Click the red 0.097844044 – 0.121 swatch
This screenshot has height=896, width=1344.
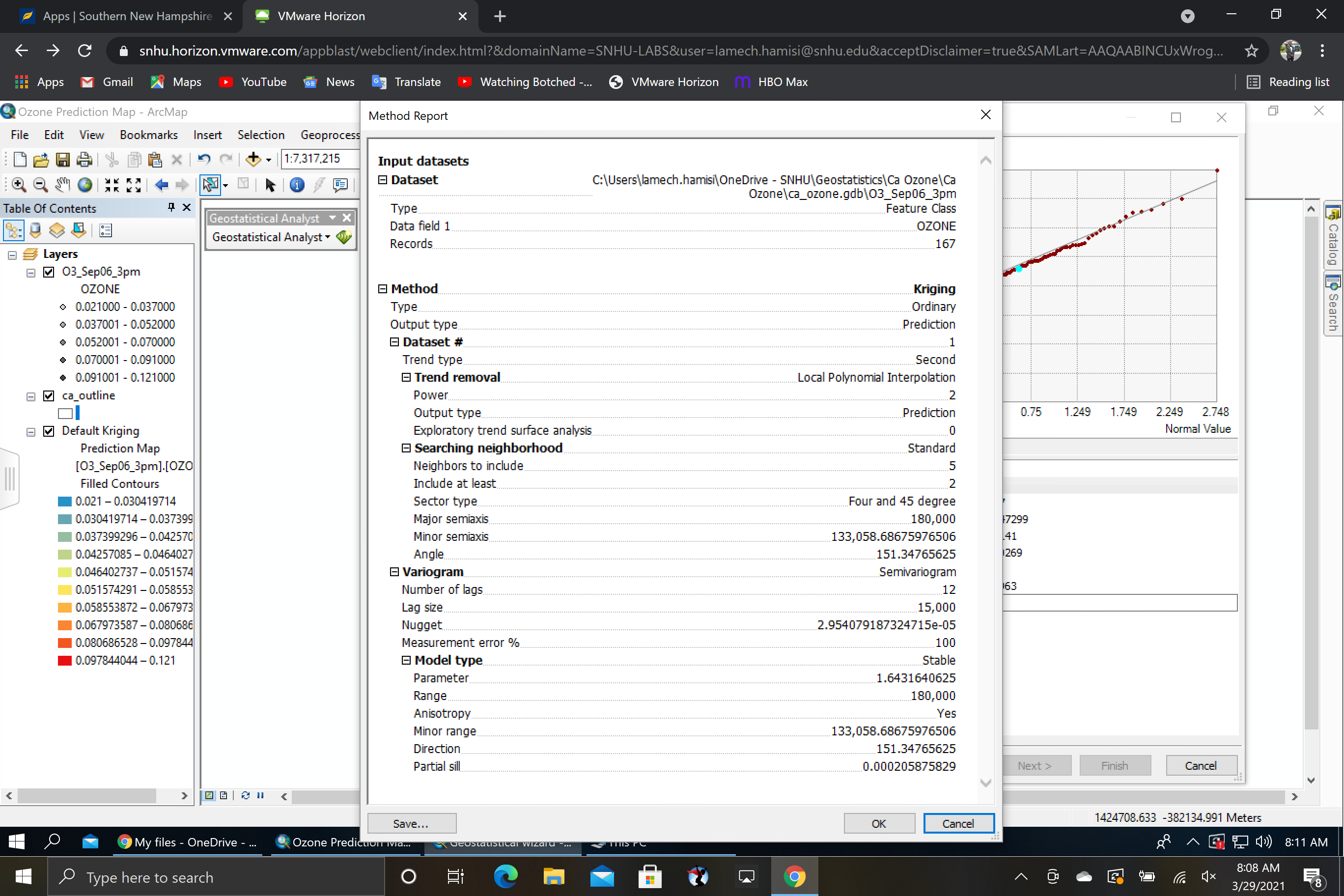(64, 661)
